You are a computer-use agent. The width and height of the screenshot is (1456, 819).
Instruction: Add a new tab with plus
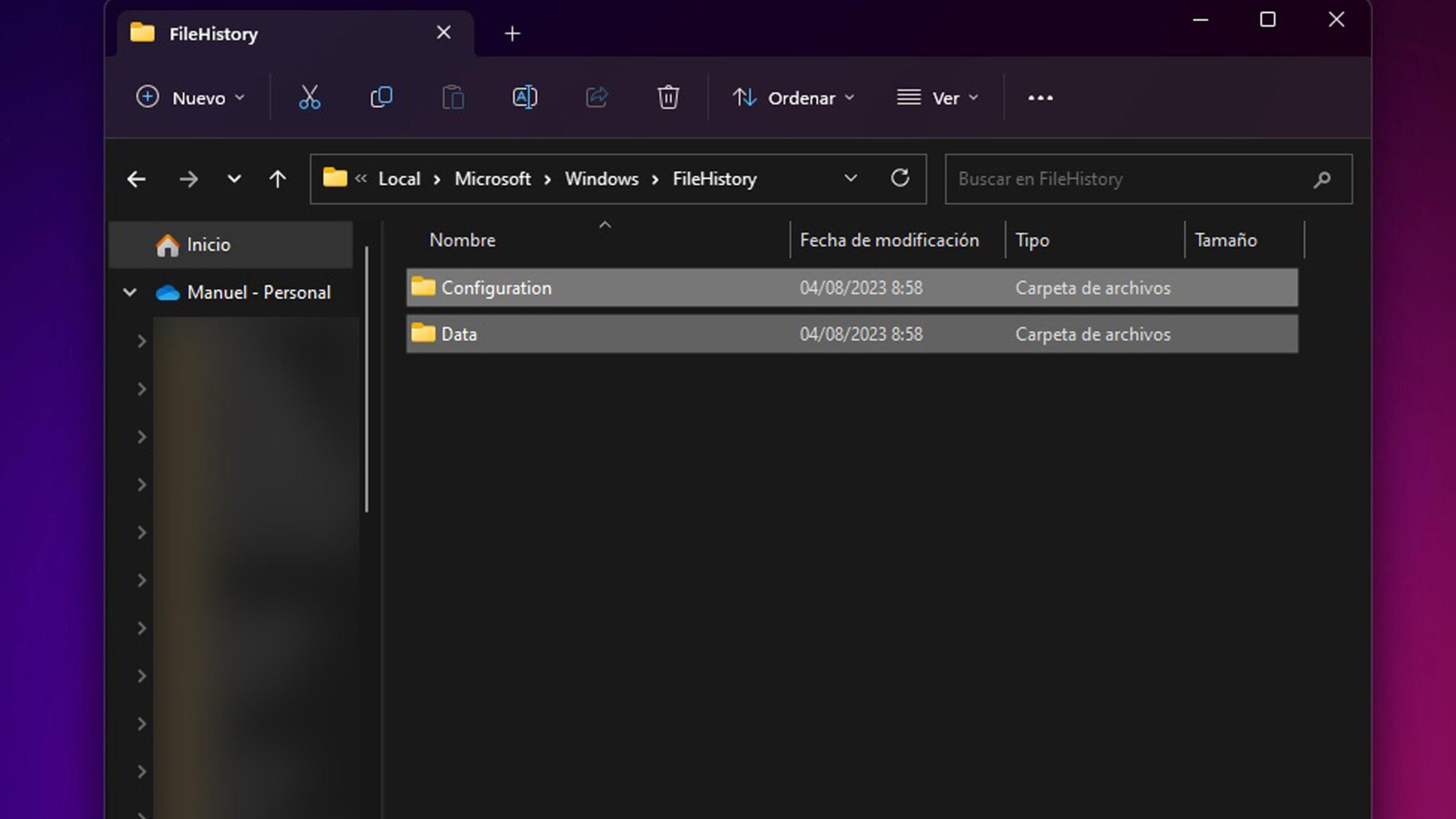click(512, 34)
